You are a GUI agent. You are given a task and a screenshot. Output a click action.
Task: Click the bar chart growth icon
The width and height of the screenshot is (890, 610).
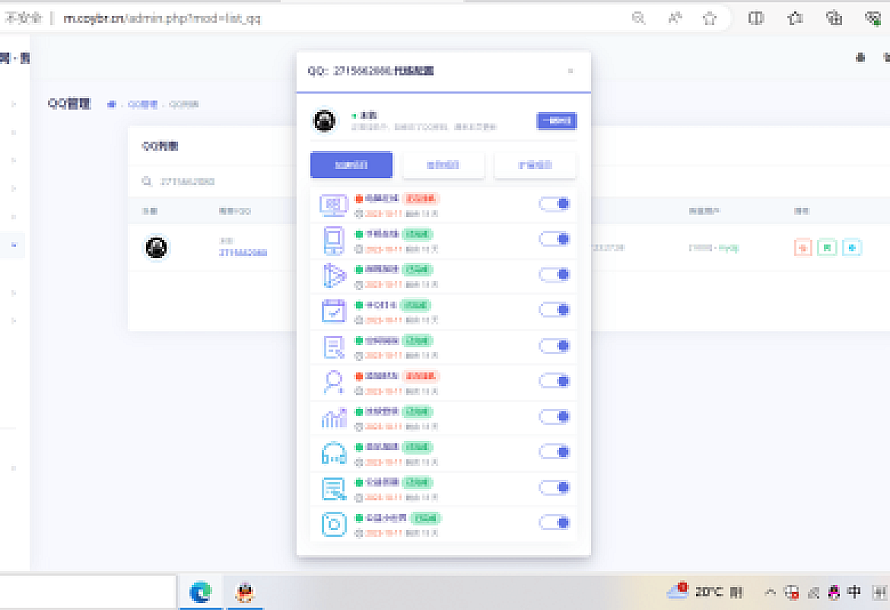(333, 417)
